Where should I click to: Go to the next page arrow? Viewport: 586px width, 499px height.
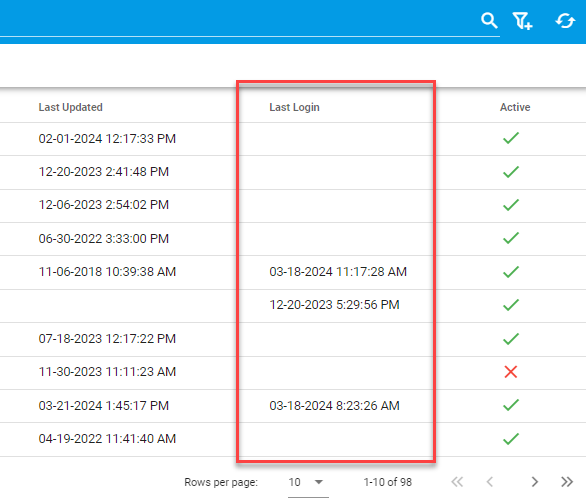(535, 482)
